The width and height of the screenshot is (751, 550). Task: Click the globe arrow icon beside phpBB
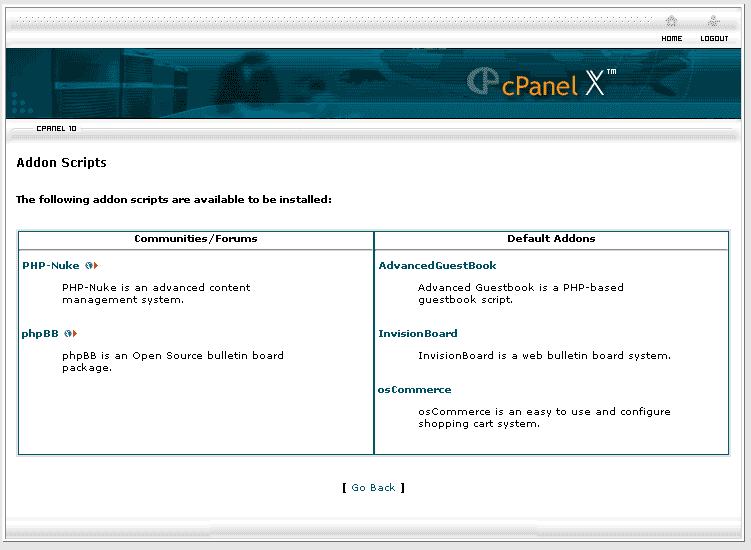tap(71, 334)
